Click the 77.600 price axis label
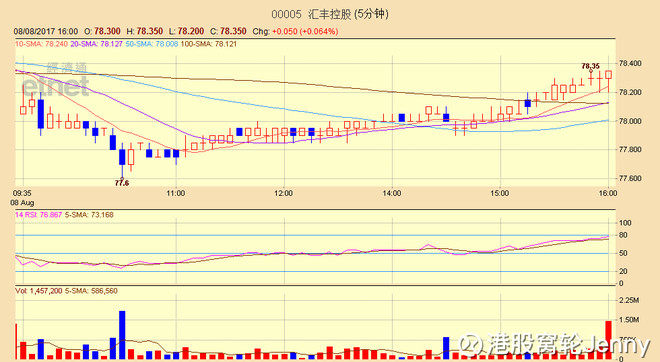The width and height of the screenshot is (660, 362). click(630, 178)
